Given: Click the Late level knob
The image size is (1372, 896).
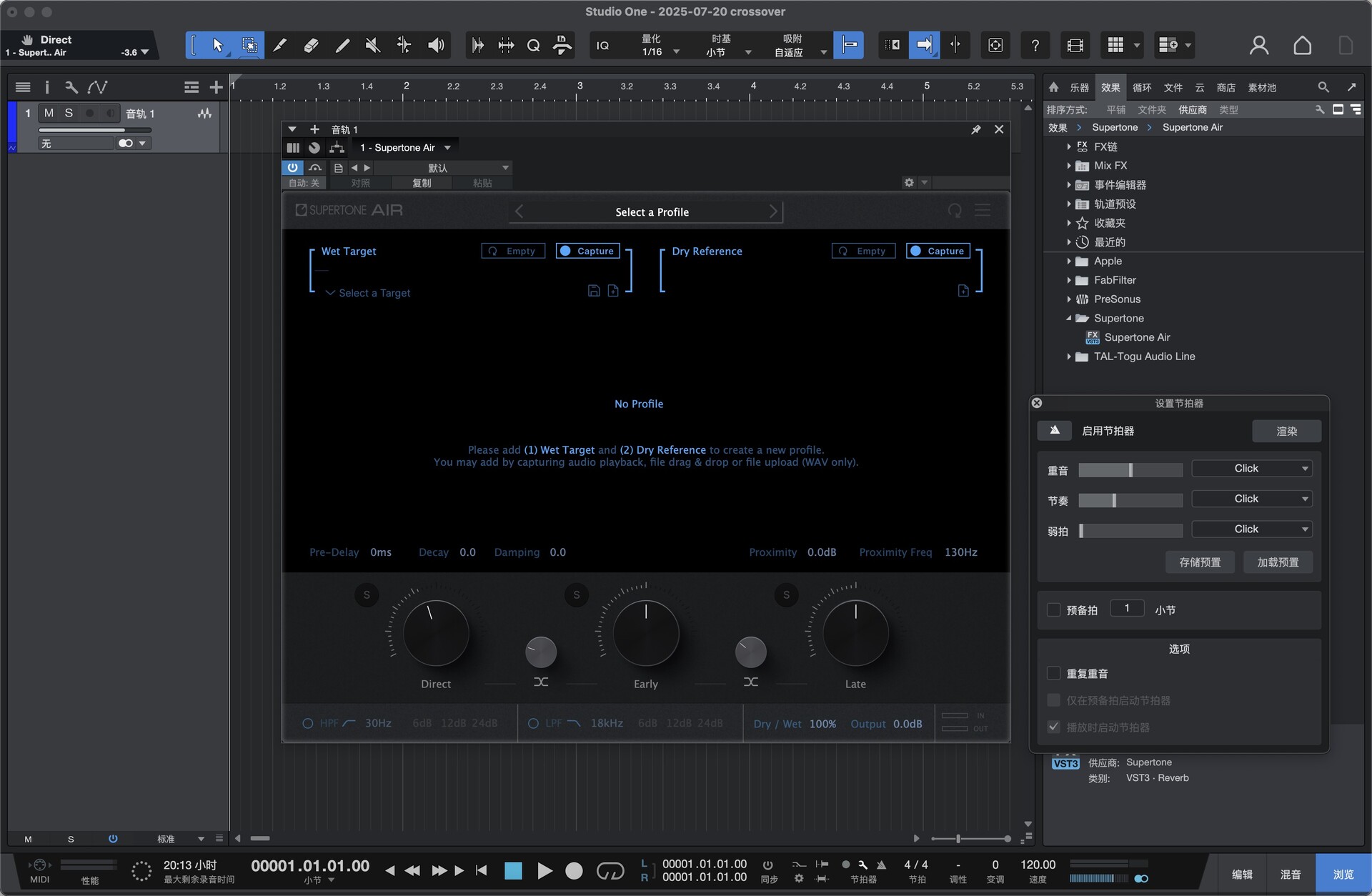Looking at the screenshot, I should coord(855,633).
